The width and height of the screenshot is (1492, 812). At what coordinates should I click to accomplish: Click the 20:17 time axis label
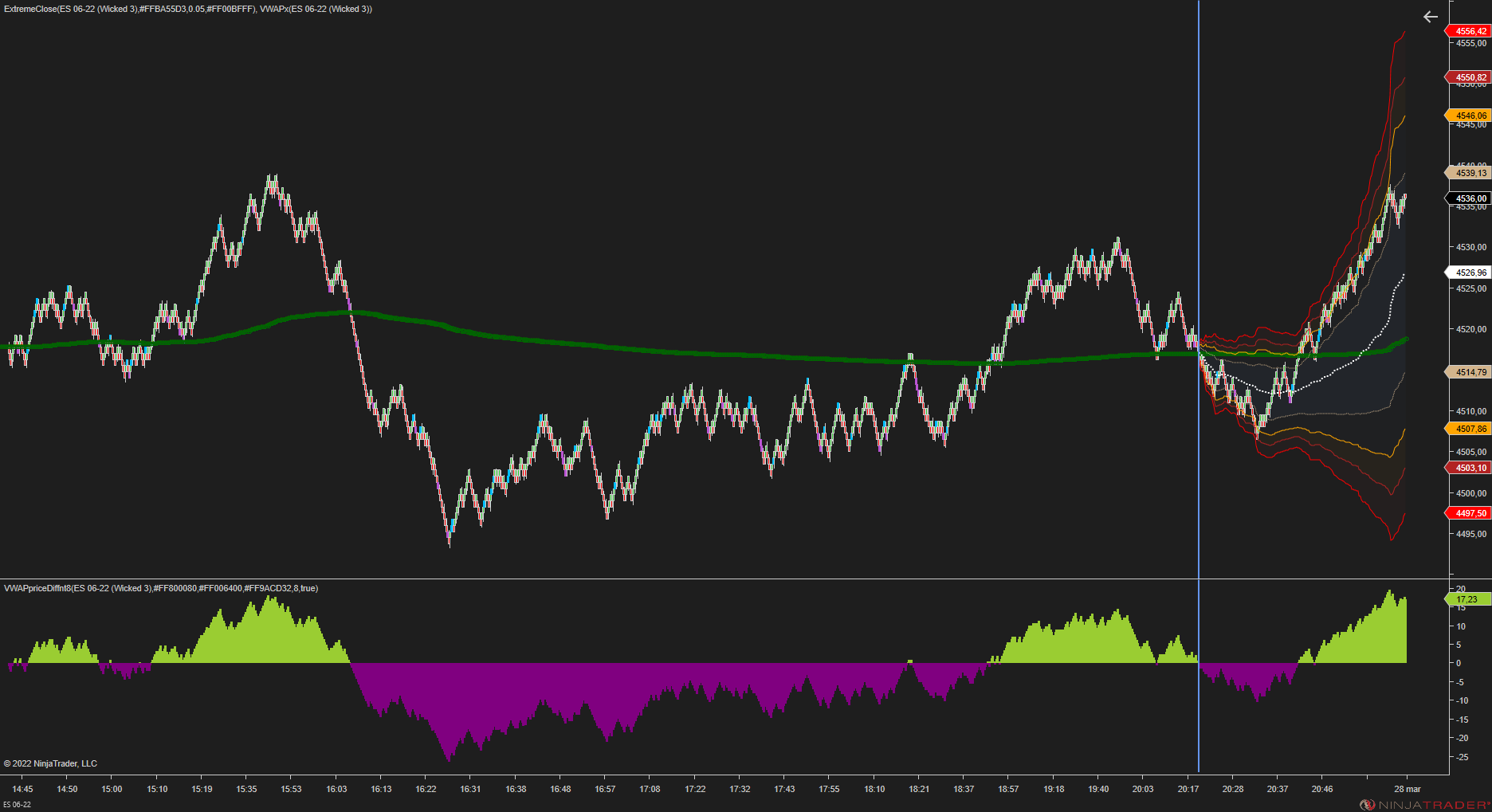(x=1188, y=789)
